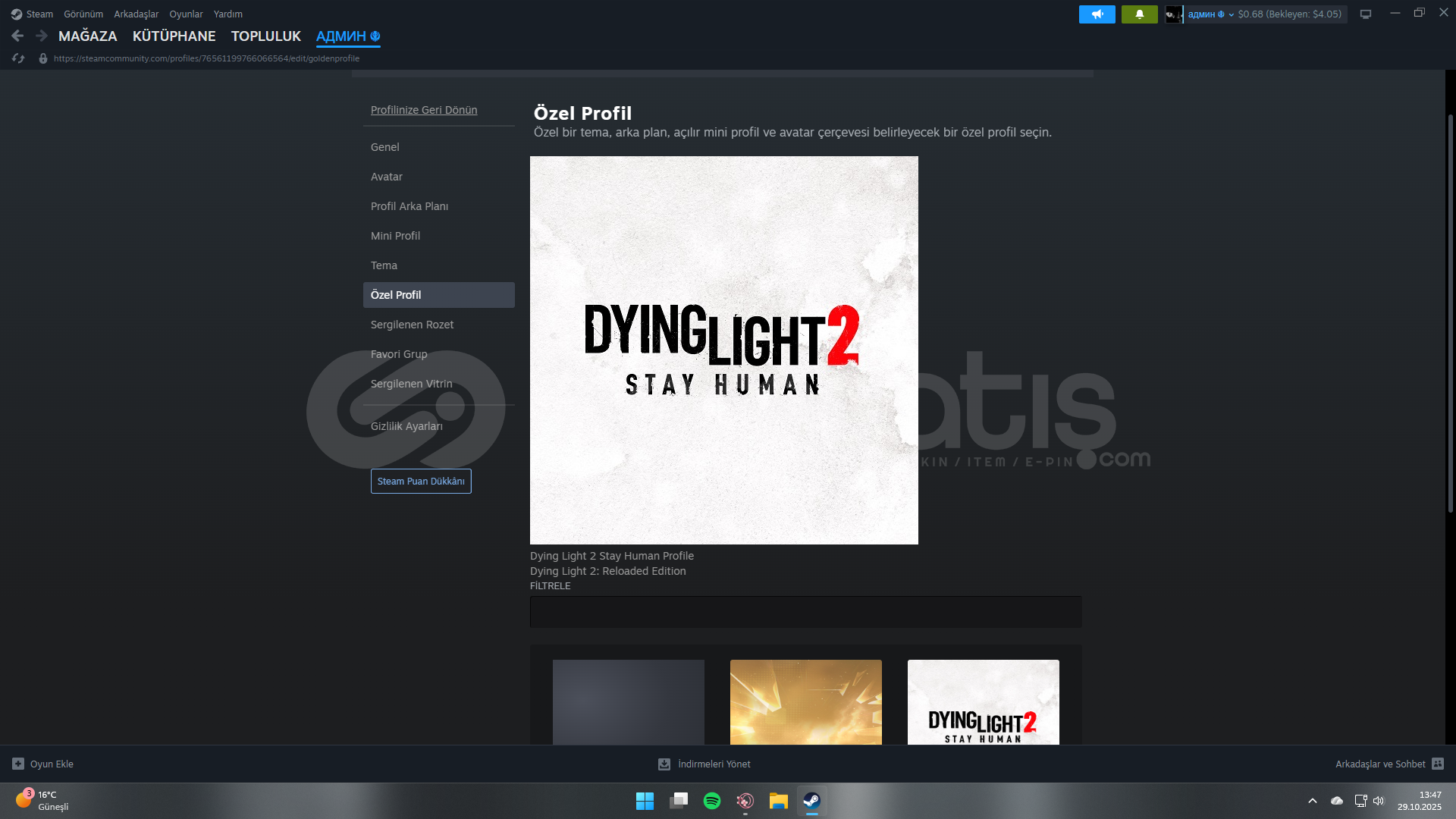Expand the hidden system tray icons chevron
The width and height of the screenshot is (1456, 819).
[1312, 801]
